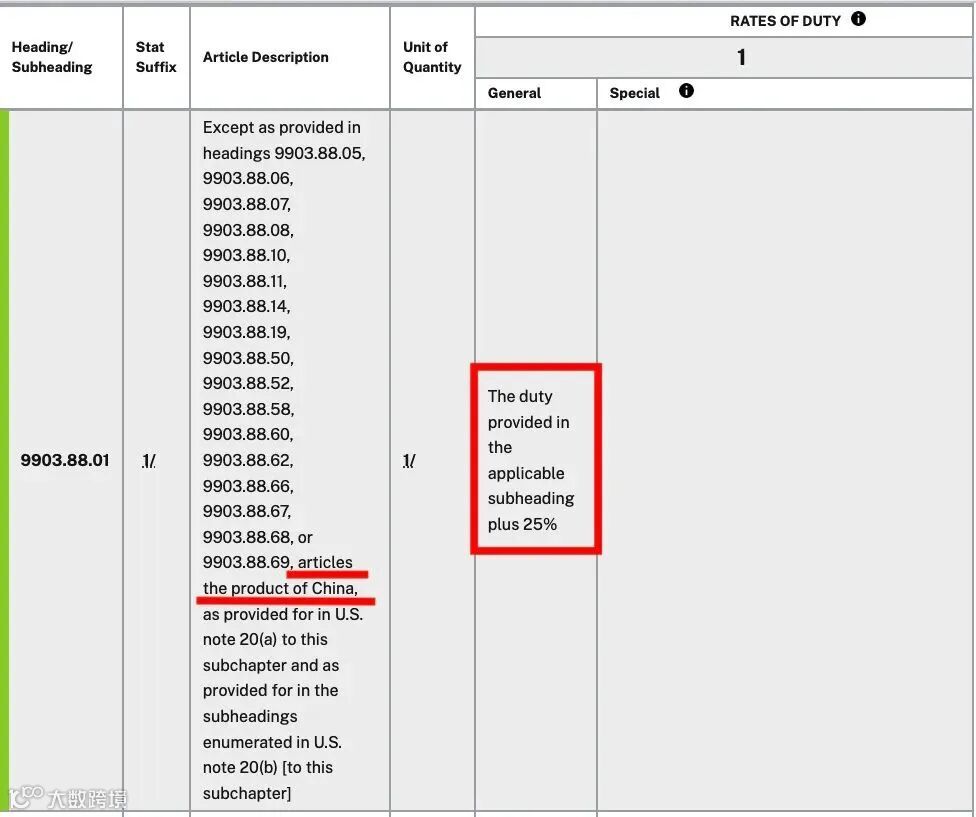Click the 9903.88.67 reference in description
This screenshot has width=976, height=817.
point(246,511)
